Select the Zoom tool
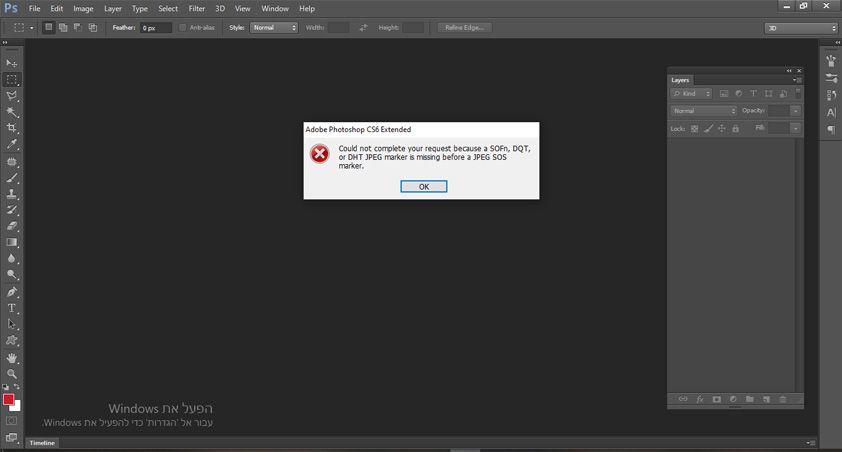Screen dimensions: 842x452 (11, 374)
